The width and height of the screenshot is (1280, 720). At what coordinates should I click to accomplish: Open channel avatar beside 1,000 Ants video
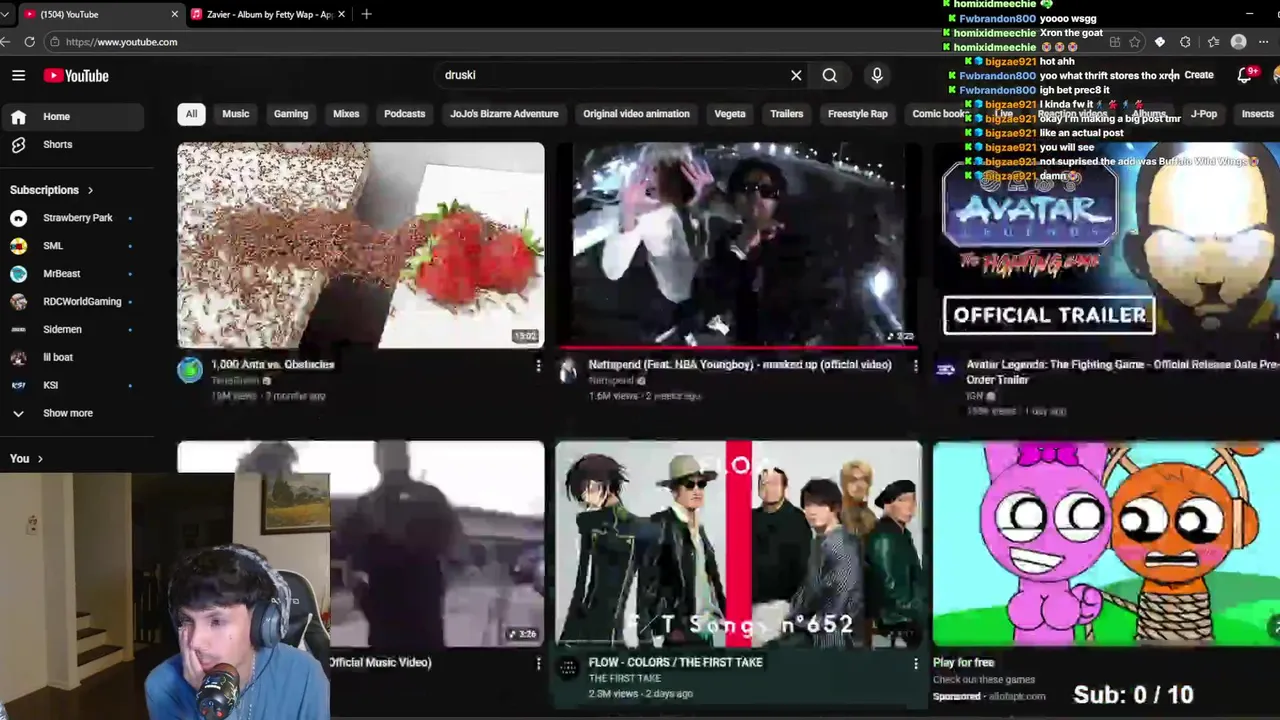(190, 371)
